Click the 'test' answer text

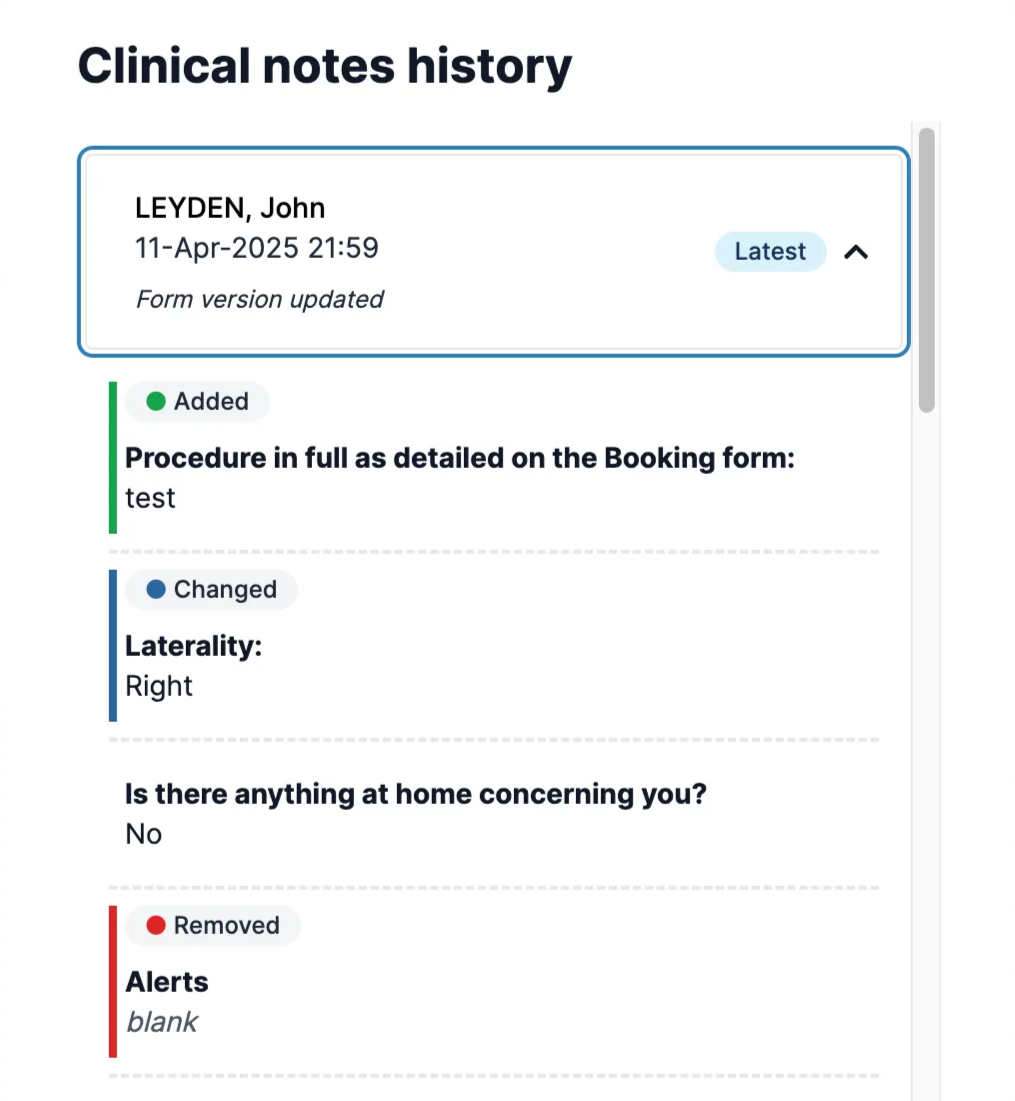click(150, 498)
